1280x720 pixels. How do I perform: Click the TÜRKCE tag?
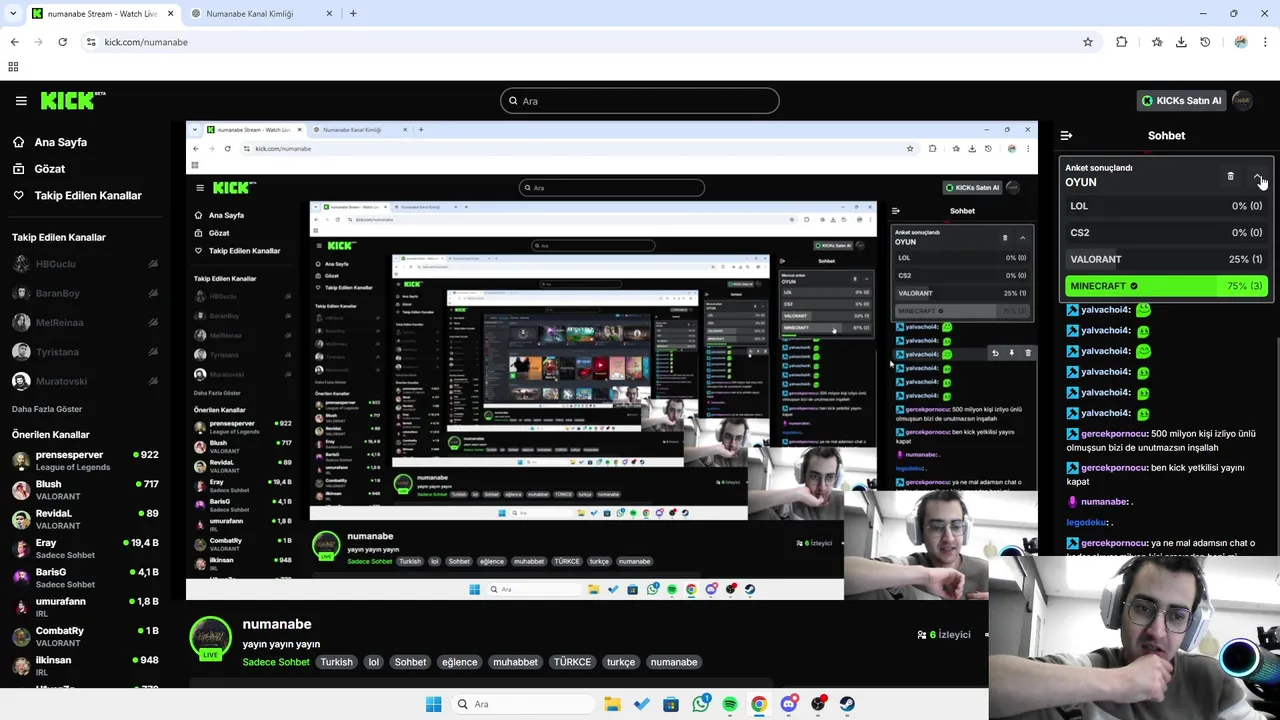[x=573, y=662]
